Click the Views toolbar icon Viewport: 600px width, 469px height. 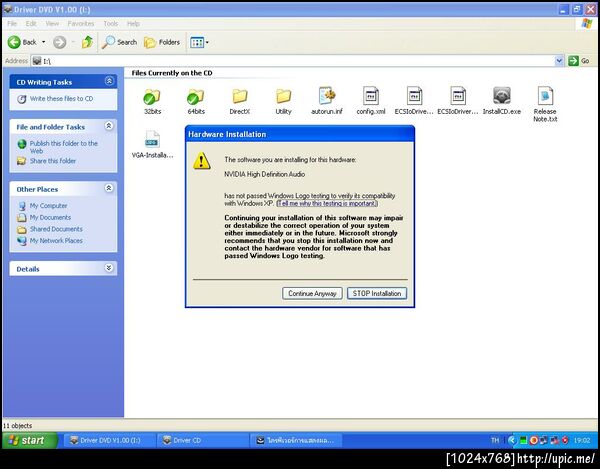tap(197, 42)
